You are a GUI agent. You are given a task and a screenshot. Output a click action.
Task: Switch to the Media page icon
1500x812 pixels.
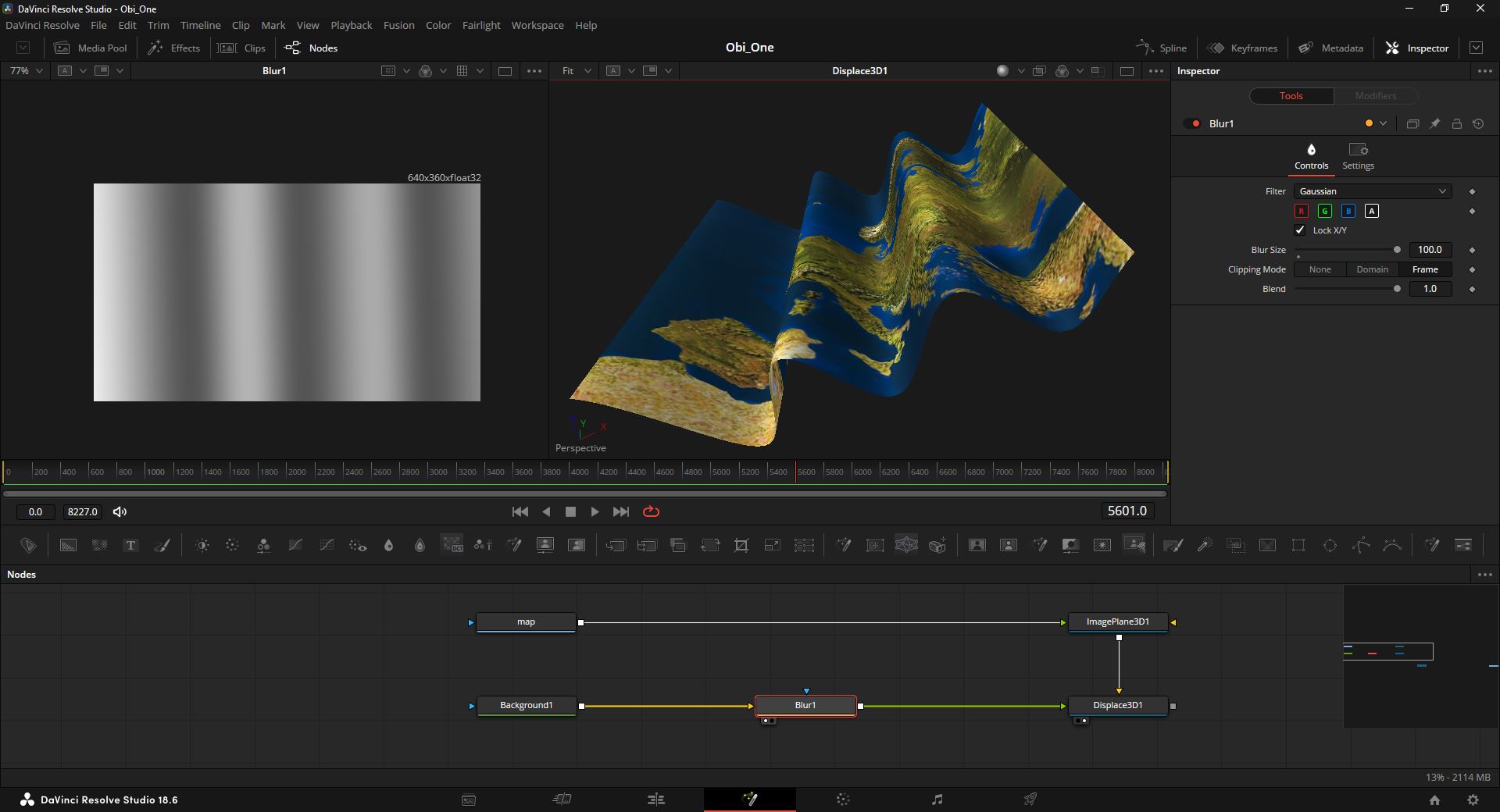[x=469, y=800]
